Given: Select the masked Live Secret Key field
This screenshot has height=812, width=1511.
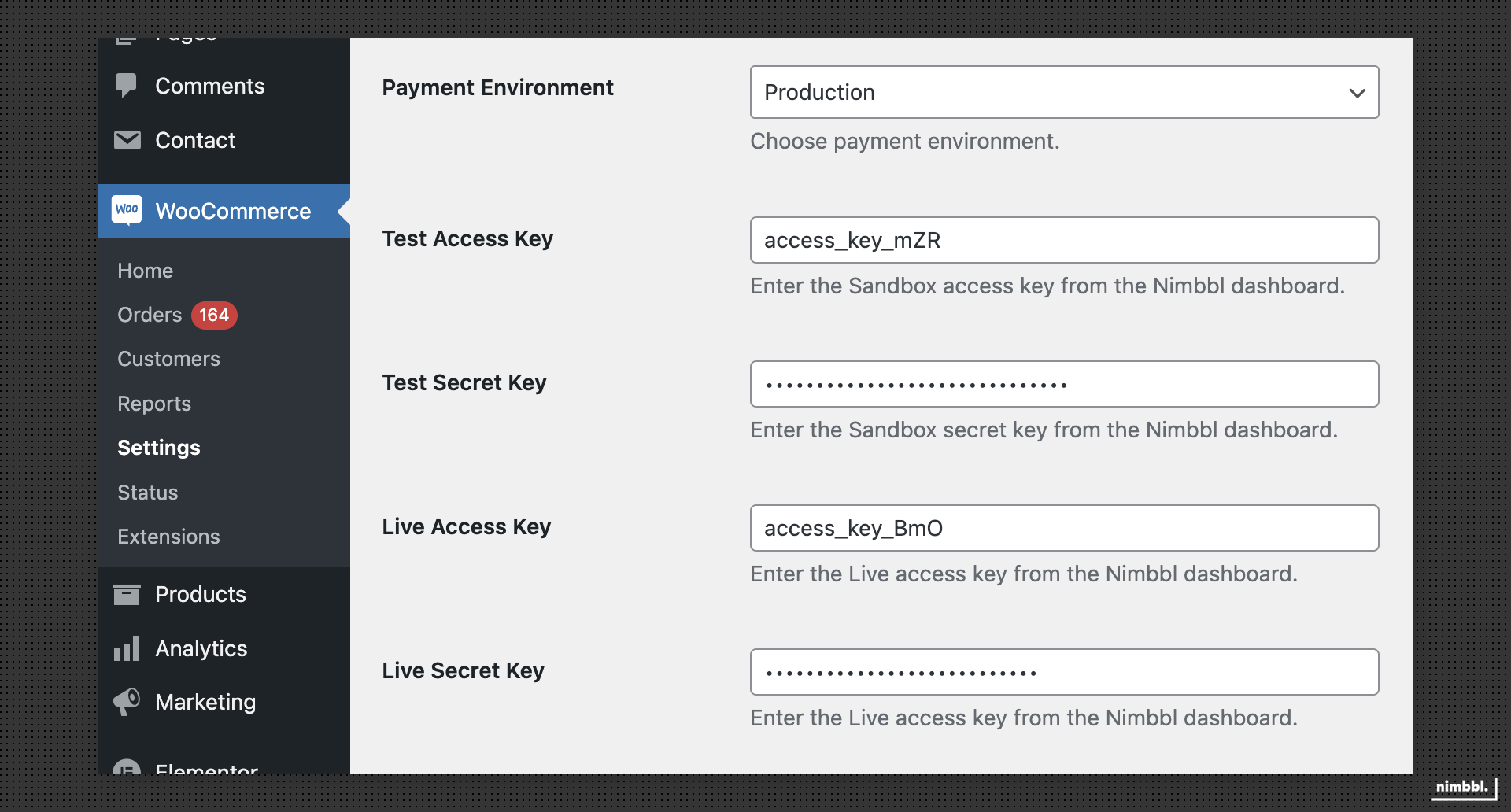Looking at the screenshot, I should 1063,671.
